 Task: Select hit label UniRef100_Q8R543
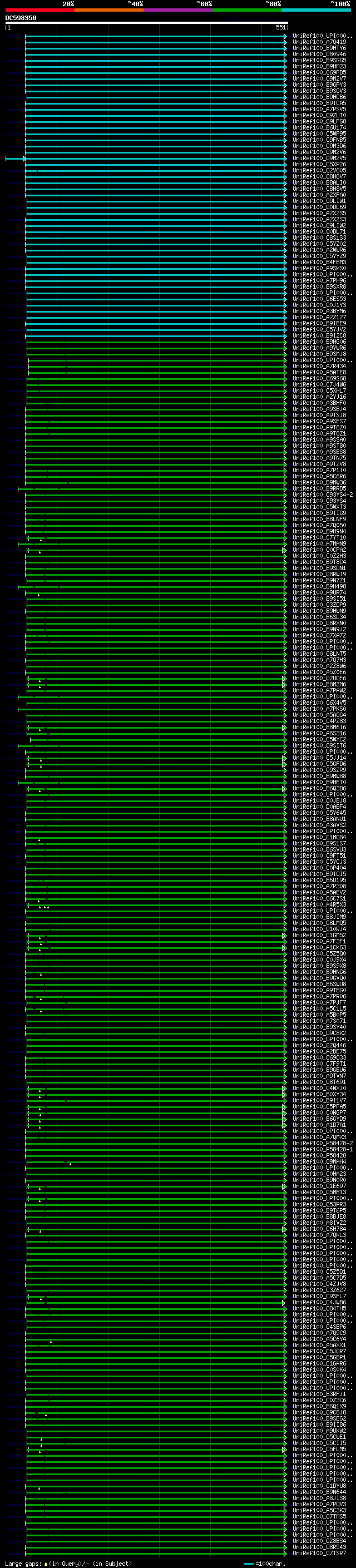(x=319, y=1547)
